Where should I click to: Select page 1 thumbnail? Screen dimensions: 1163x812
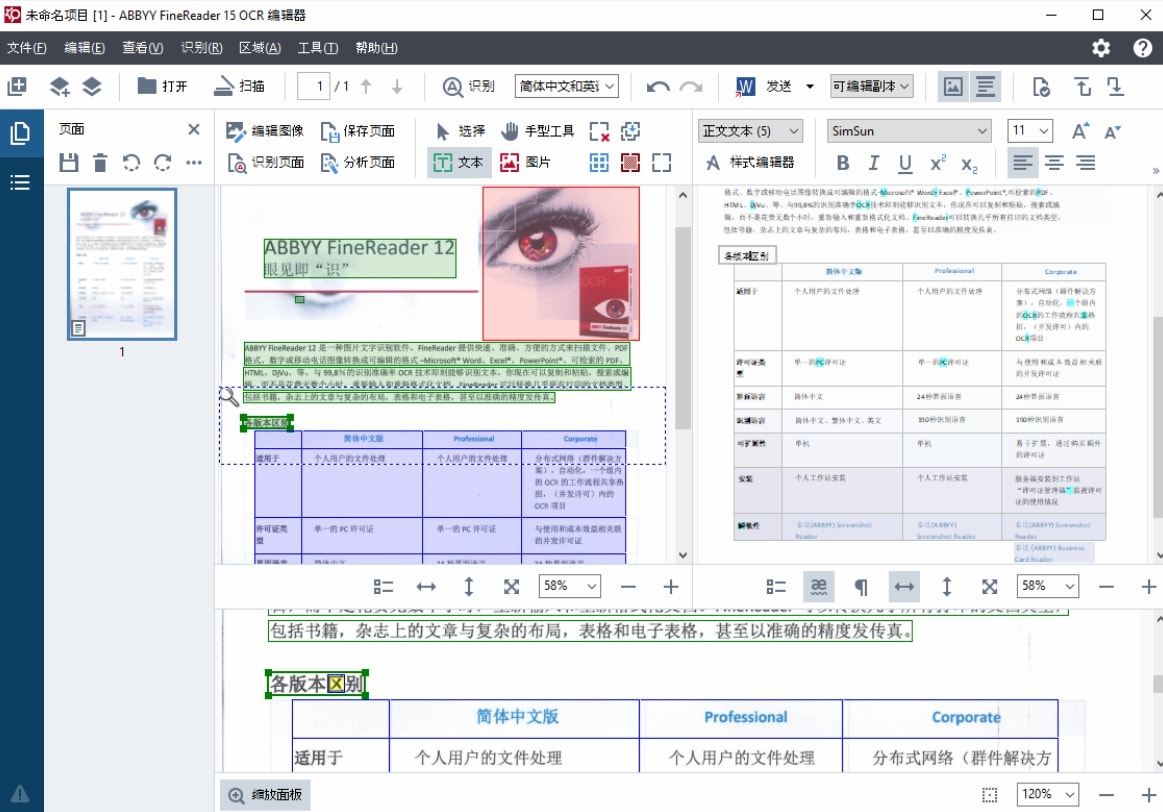pyautogui.click(x=122, y=264)
